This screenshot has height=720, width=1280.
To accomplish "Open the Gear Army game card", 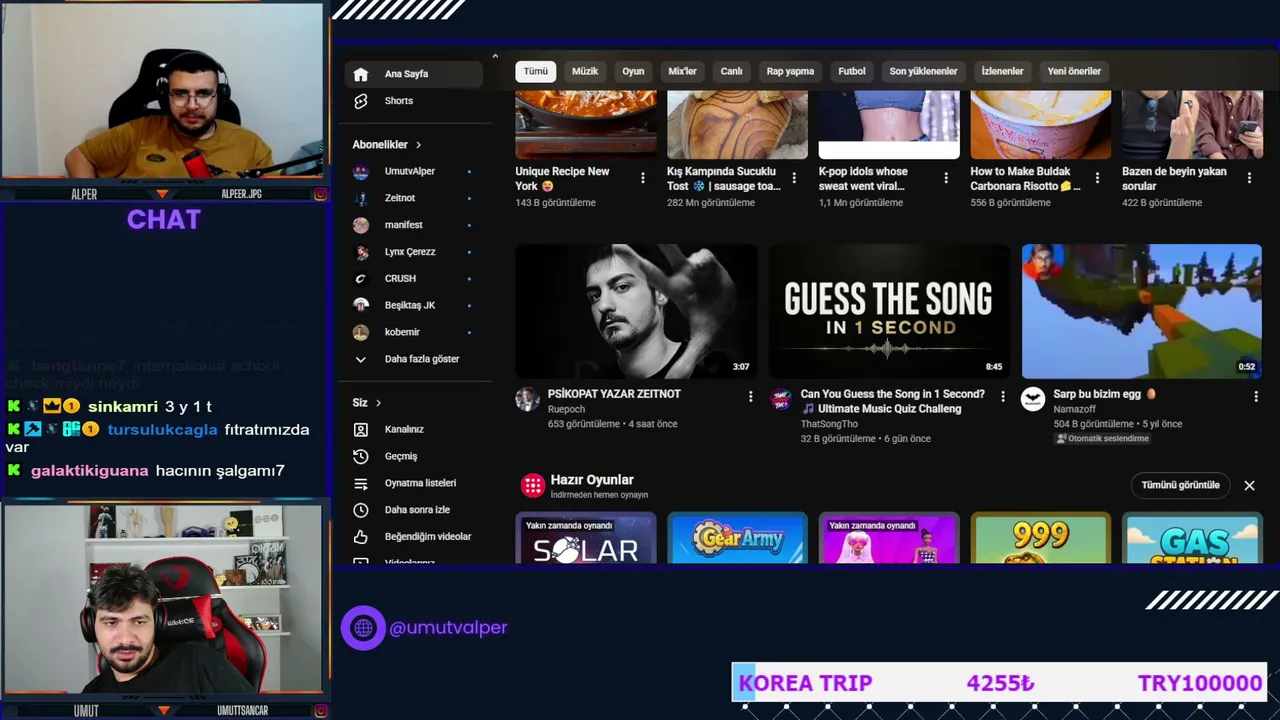I will pyautogui.click(x=737, y=538).
